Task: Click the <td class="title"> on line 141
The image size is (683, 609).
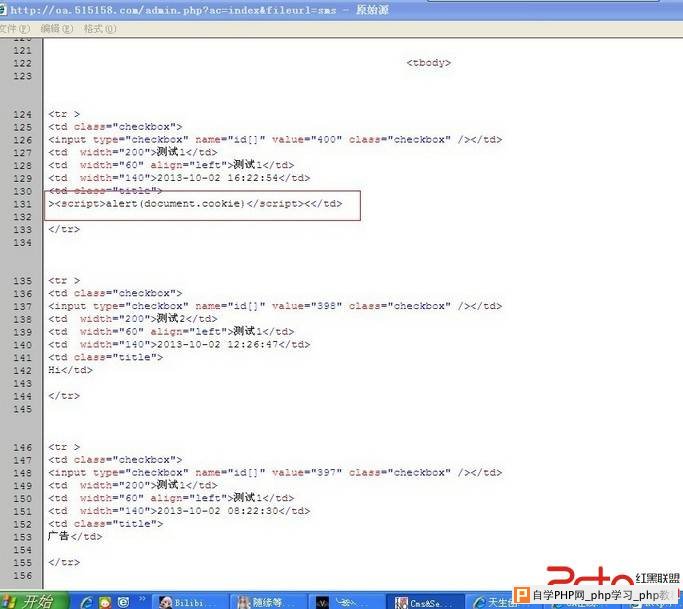Action: point(105,357)
